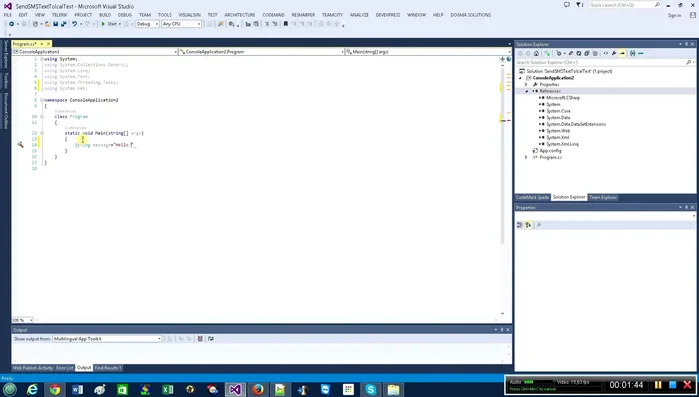Toggle the highlighted Preview Selected Items icon

click(622, 53)
